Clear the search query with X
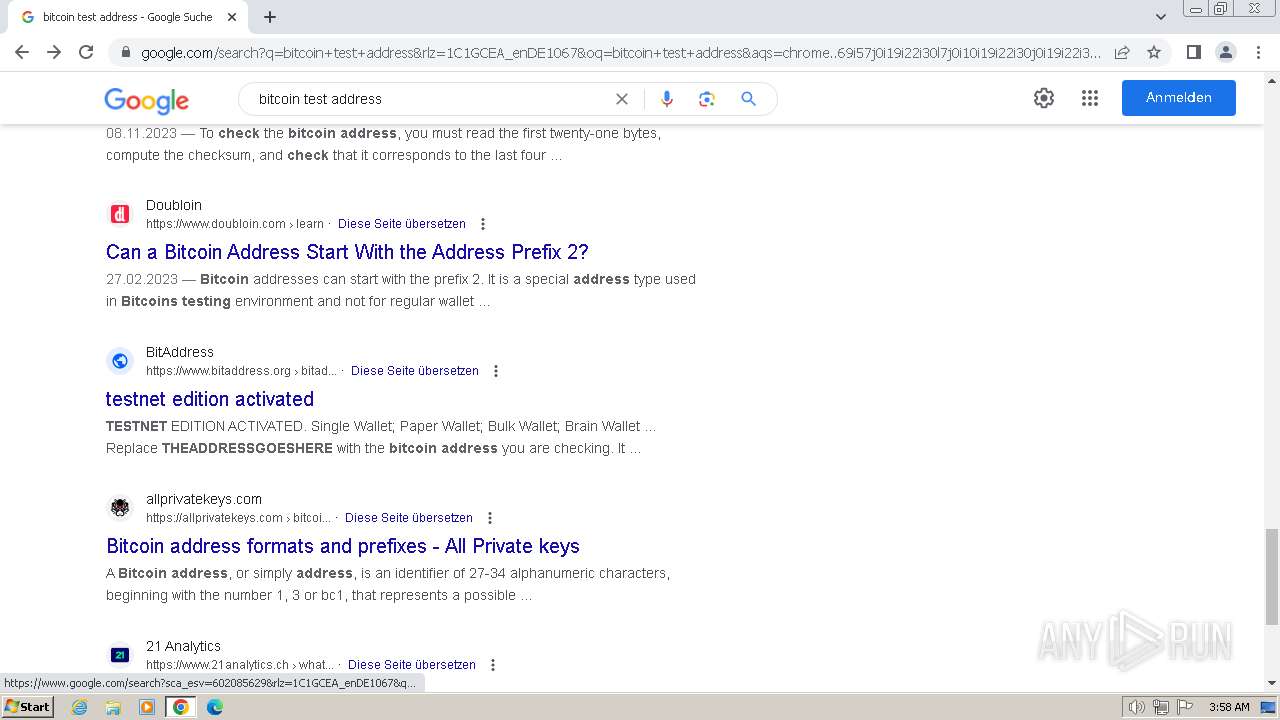1280x720 pixels. coord(622,99)
